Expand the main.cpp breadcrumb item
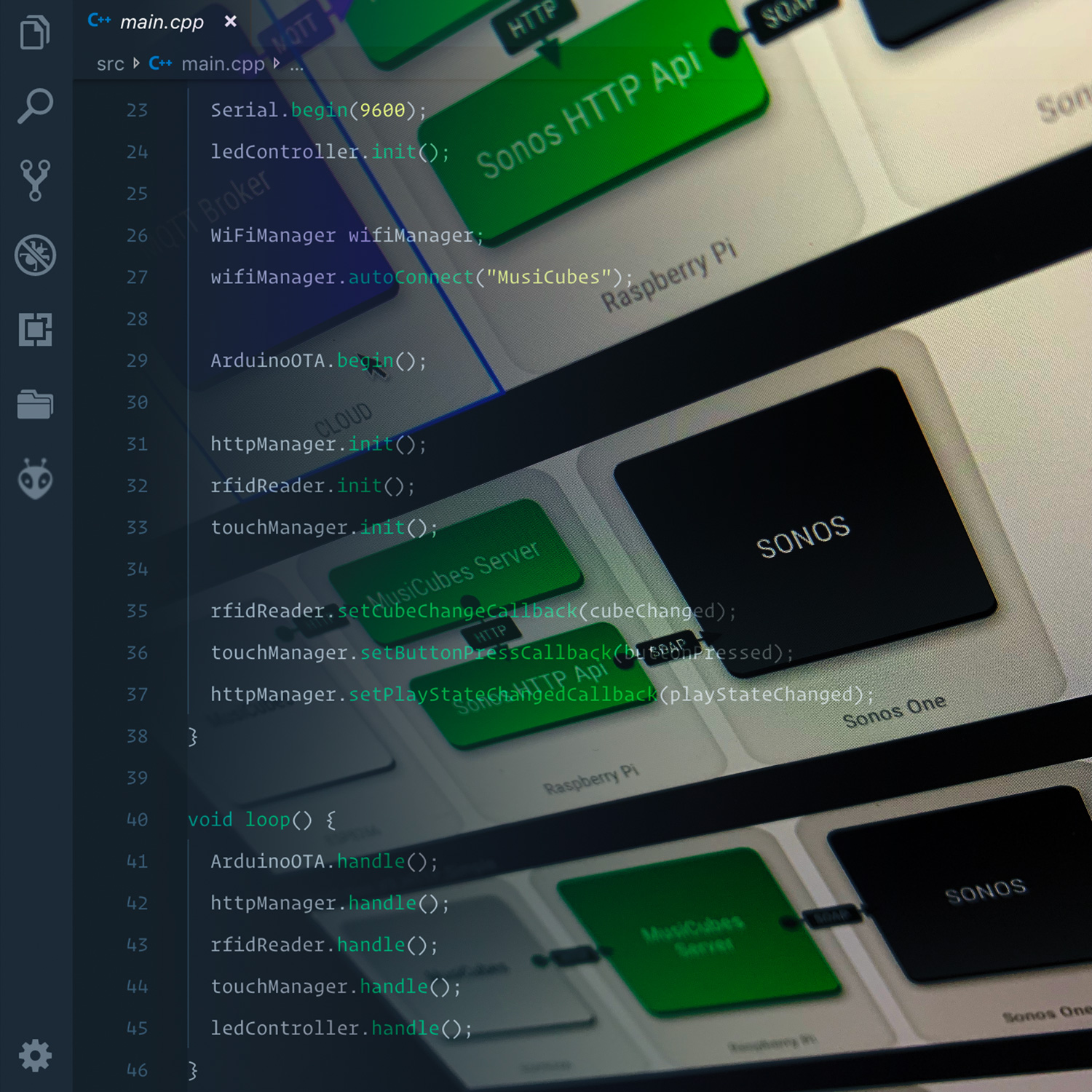The width and height of the screenshot is (1092, 1092). 222,64
